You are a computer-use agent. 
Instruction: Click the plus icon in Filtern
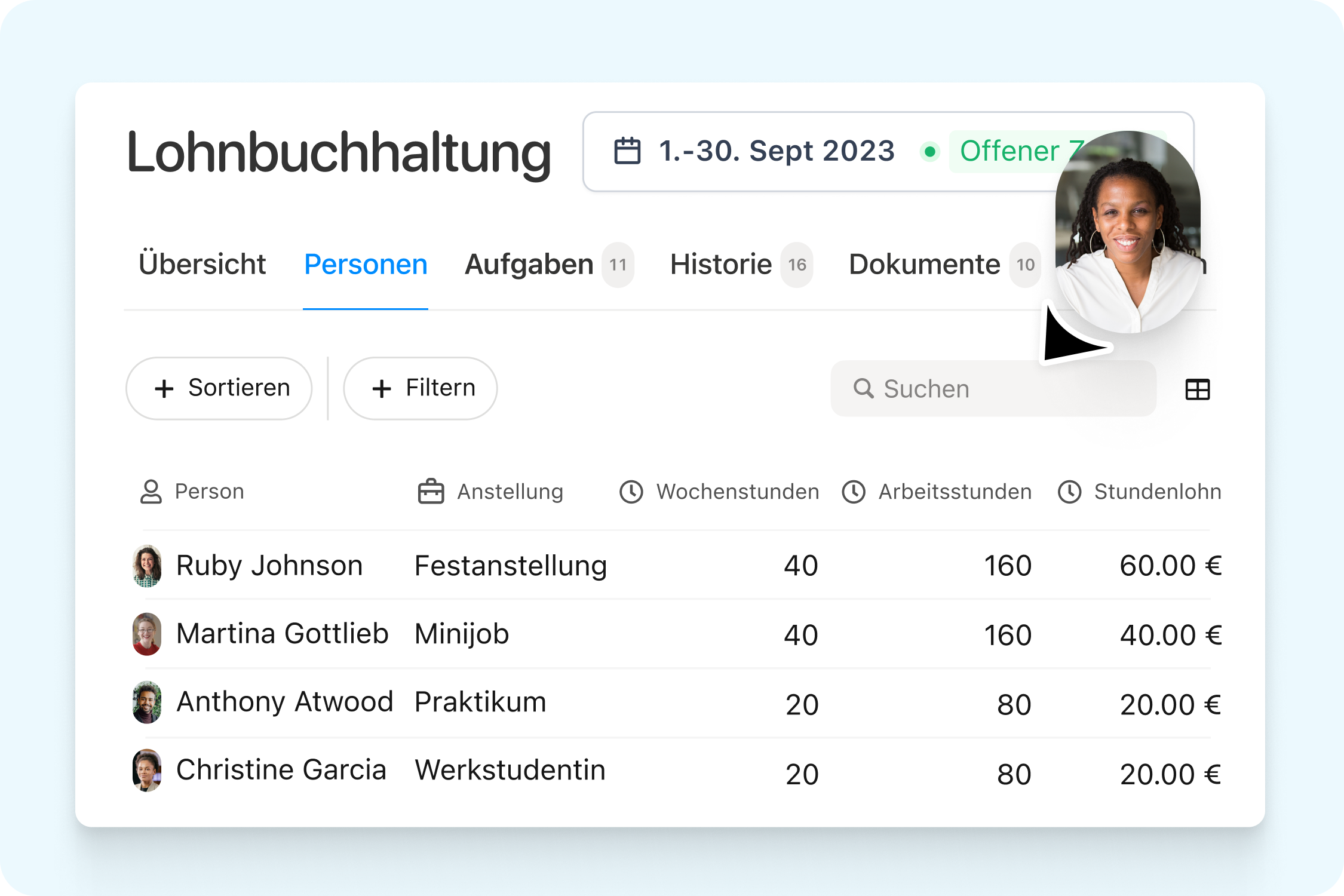pos(381,389)
